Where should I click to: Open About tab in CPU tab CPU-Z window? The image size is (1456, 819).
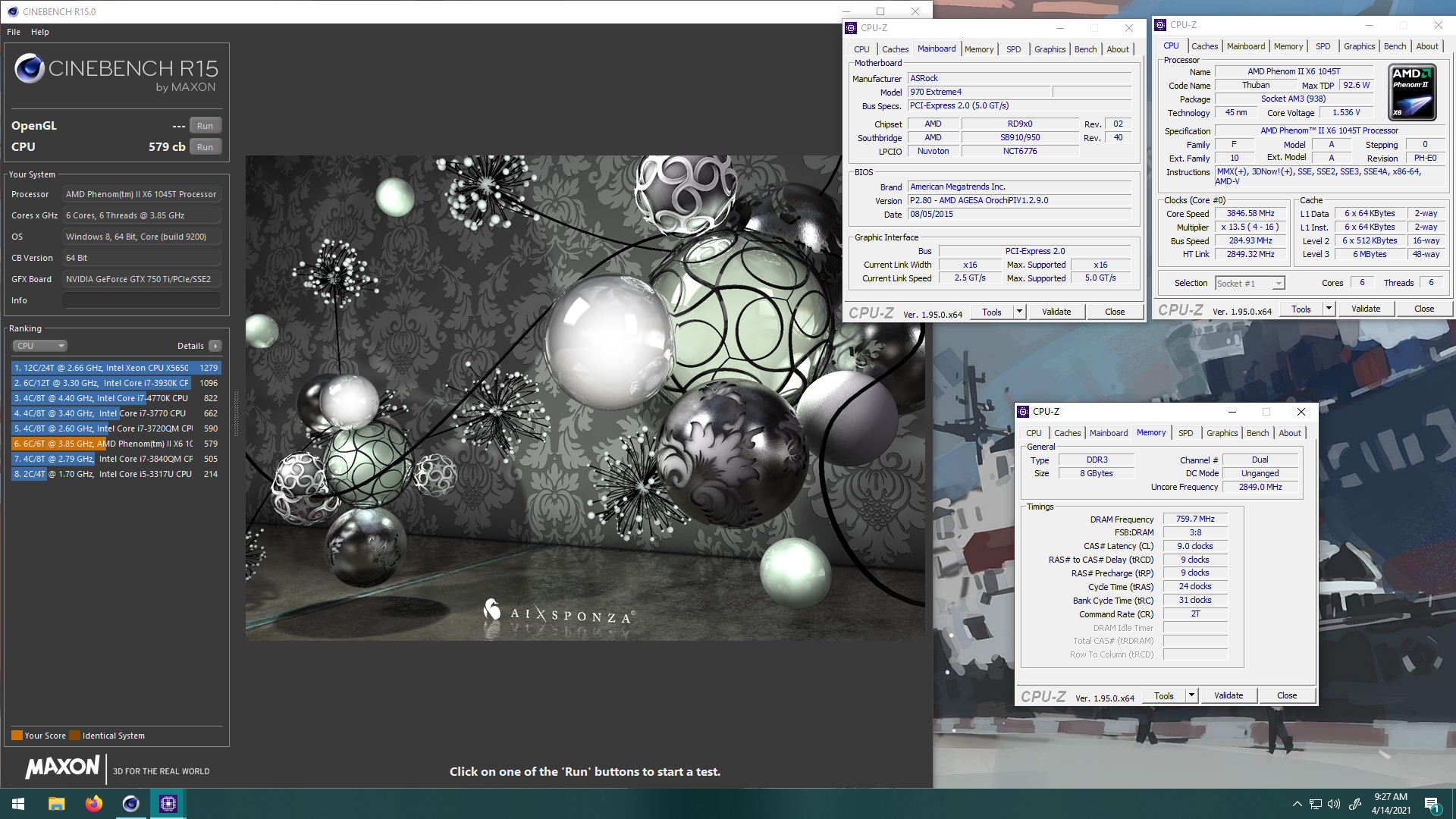tap(1427, 46)
